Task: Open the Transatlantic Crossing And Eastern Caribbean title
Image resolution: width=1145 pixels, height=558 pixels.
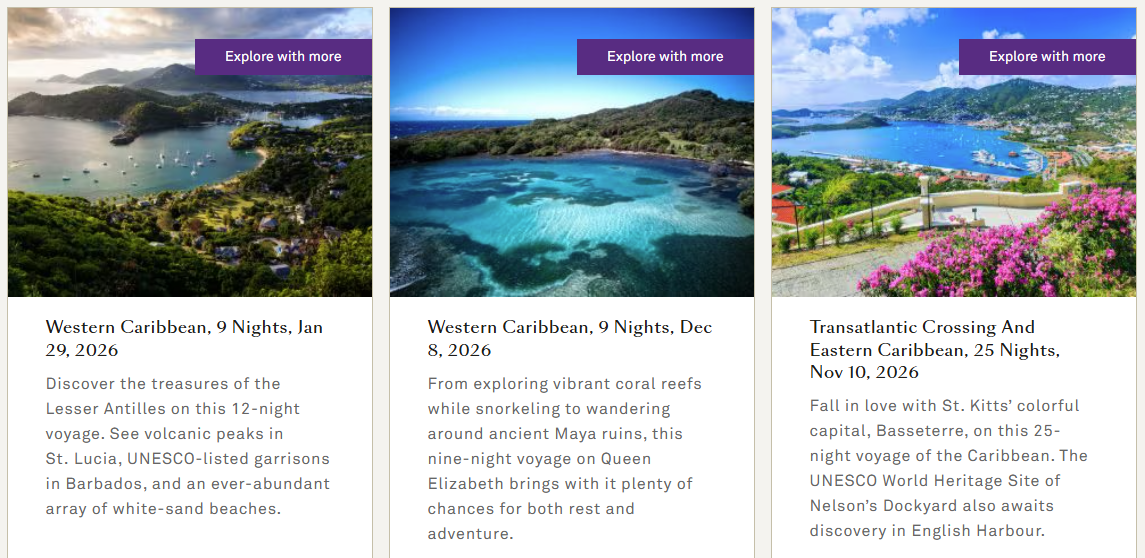Action: [934, 349]
